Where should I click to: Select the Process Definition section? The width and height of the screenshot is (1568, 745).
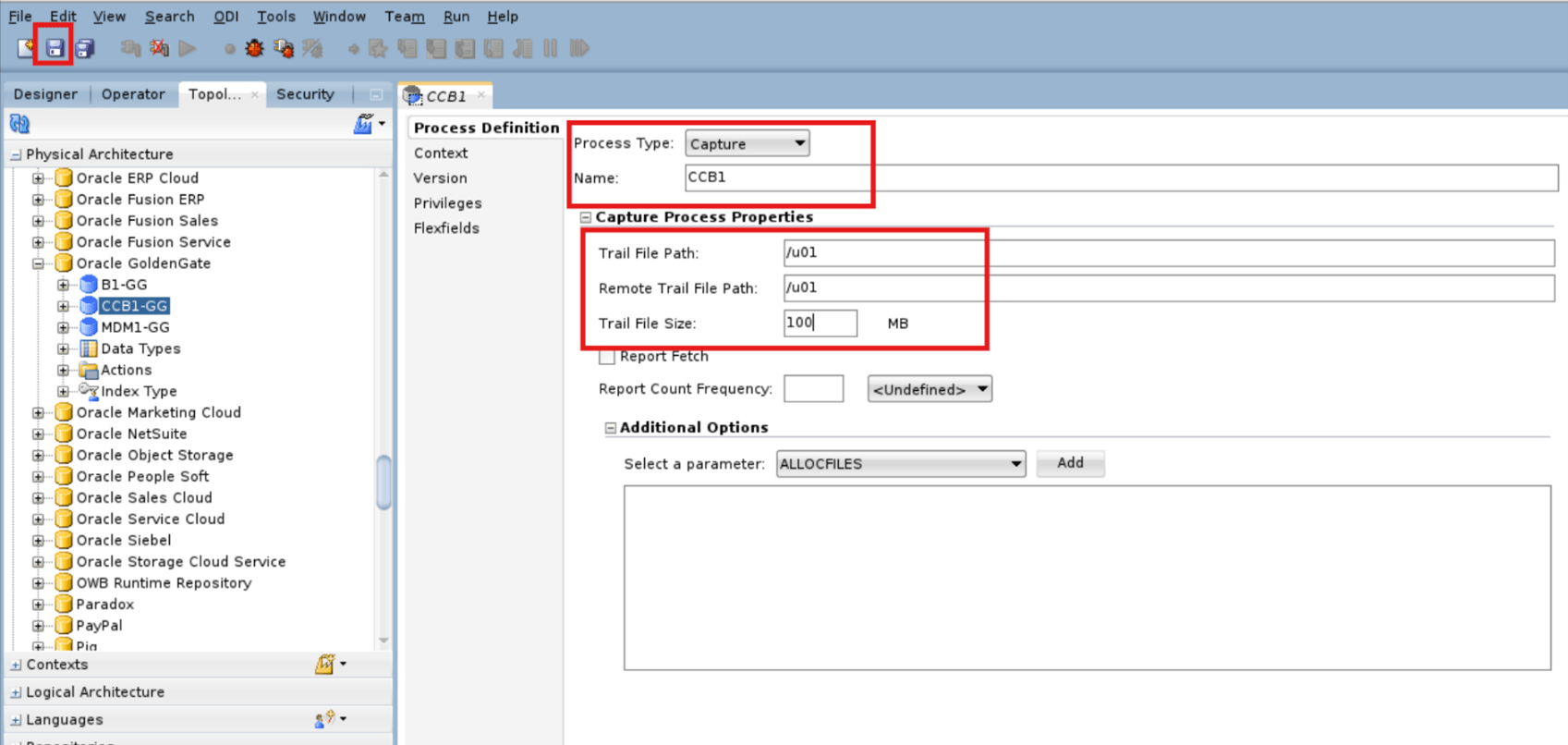486,128
